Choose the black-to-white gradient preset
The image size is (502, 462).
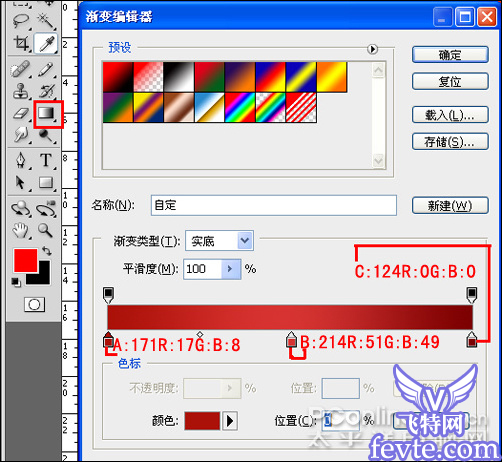[179, 77]
